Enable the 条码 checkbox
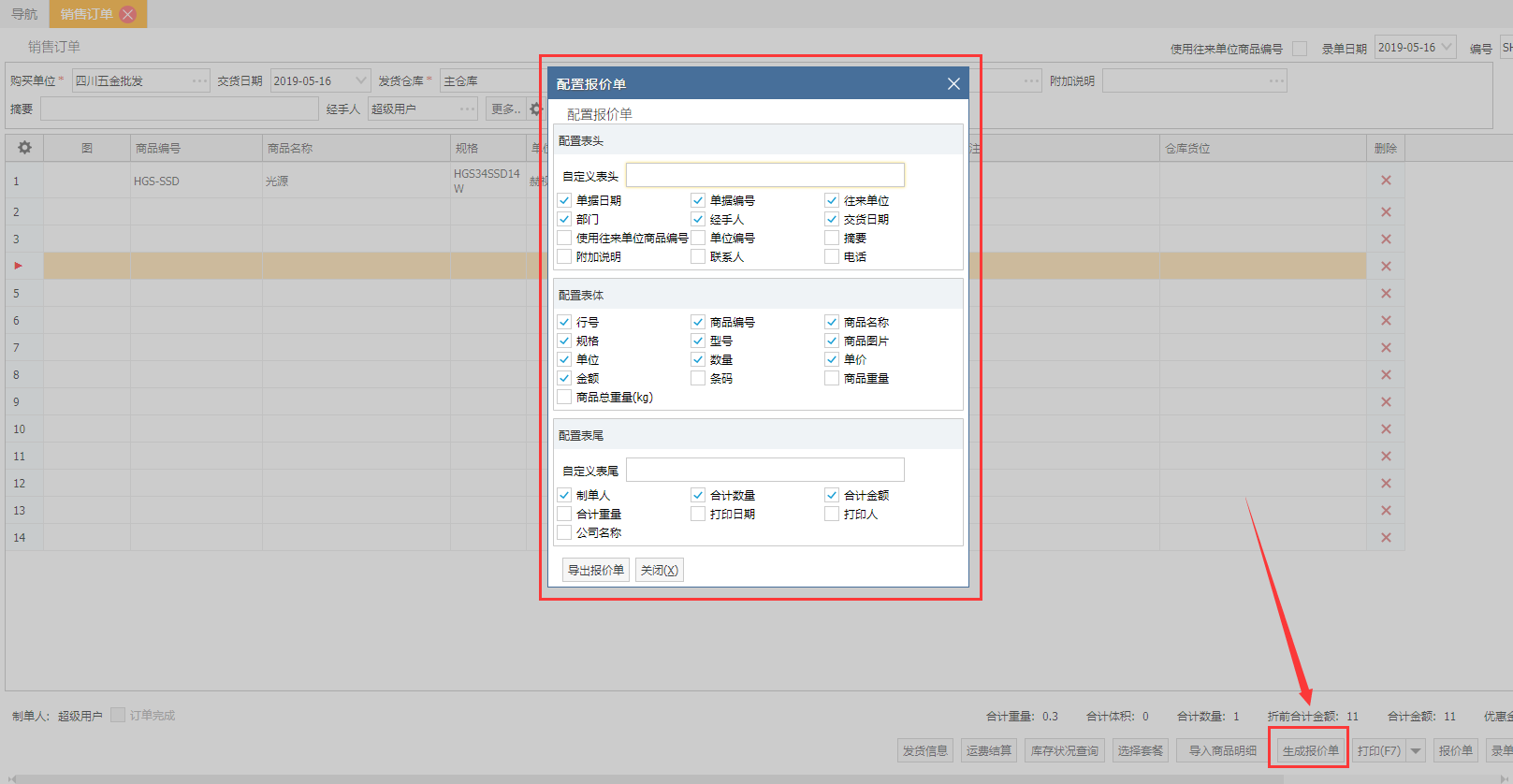Screen dimensions: 1513x784 click(698, 378)
